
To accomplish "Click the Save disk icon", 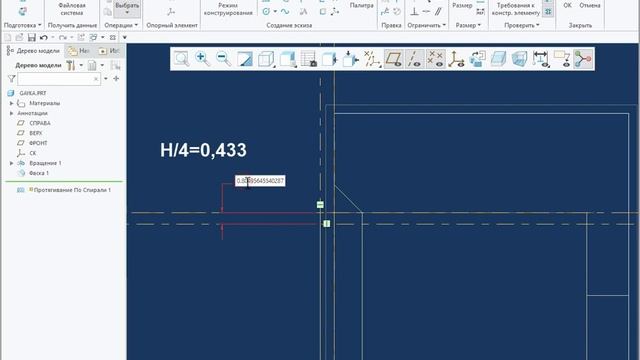I will coord(31,38).
